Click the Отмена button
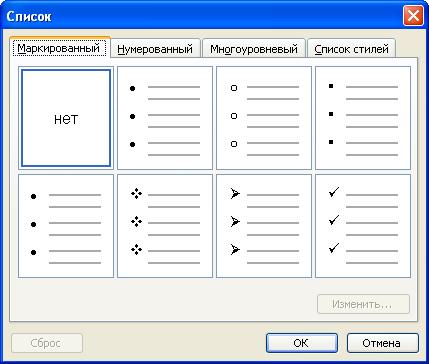The height and width of the screenshot is (364, 429). click(x=382, y=343)
